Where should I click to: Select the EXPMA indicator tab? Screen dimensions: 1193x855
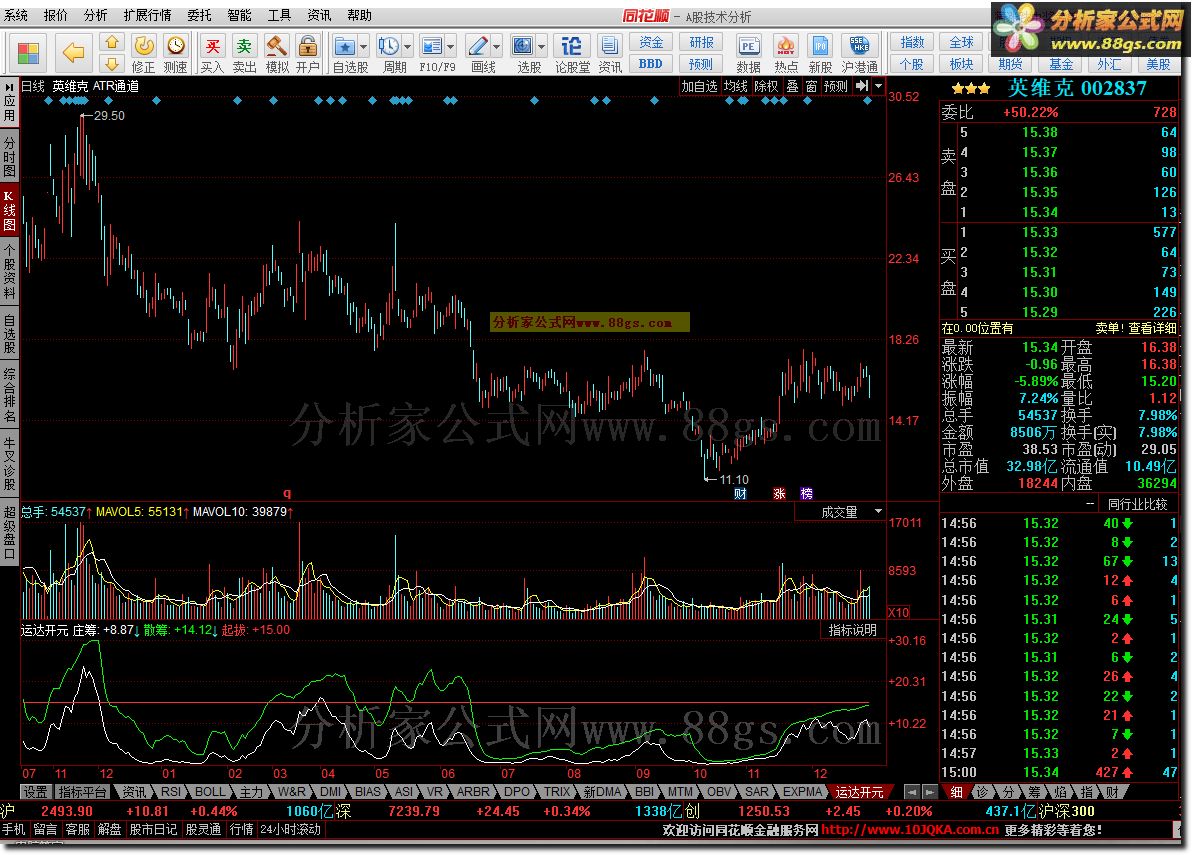pyautogui.click(x=803, y=792)
